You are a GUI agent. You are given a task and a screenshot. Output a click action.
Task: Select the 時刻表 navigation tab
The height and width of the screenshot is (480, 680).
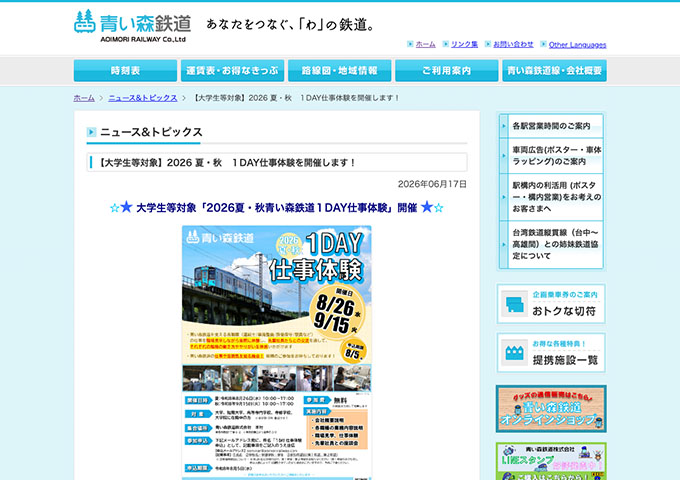(x=125, y=71)
